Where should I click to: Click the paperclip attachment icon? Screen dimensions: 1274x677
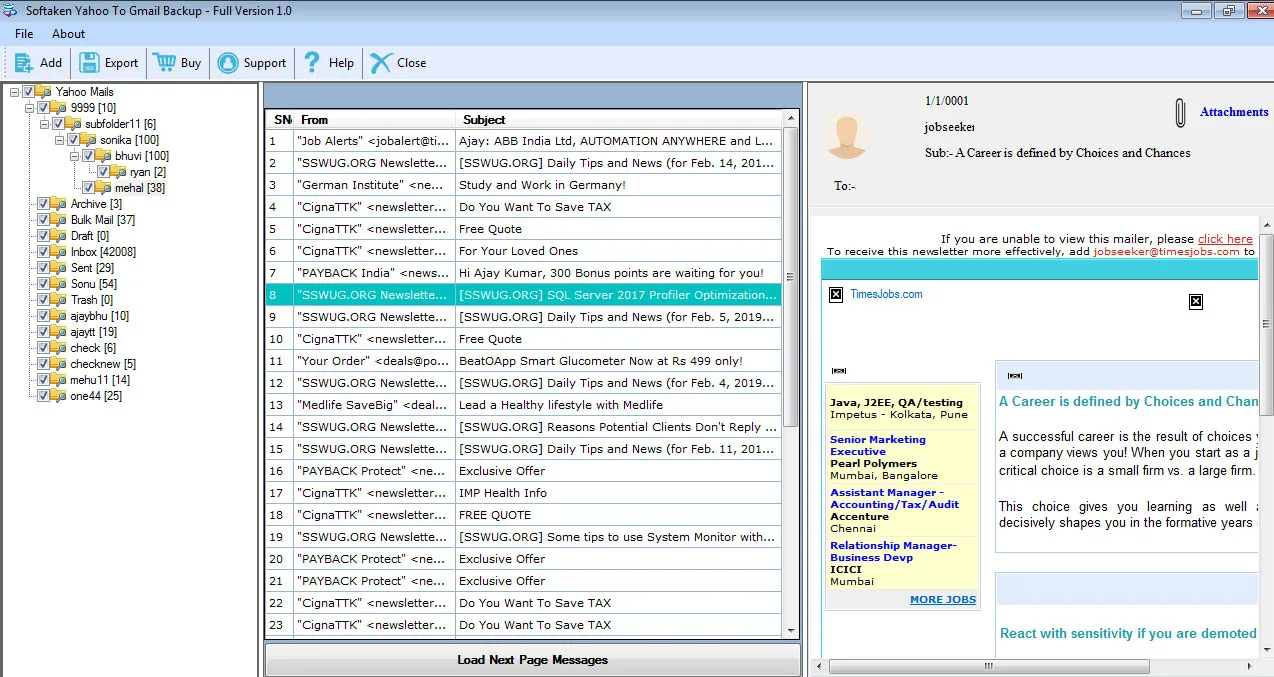click(x=1180, y=113)
